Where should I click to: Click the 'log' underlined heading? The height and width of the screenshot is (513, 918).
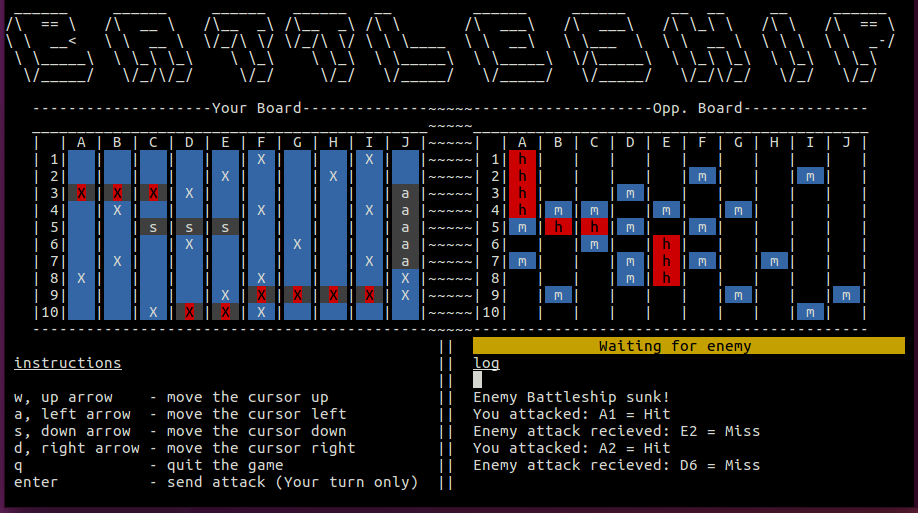tap(487, 363)
